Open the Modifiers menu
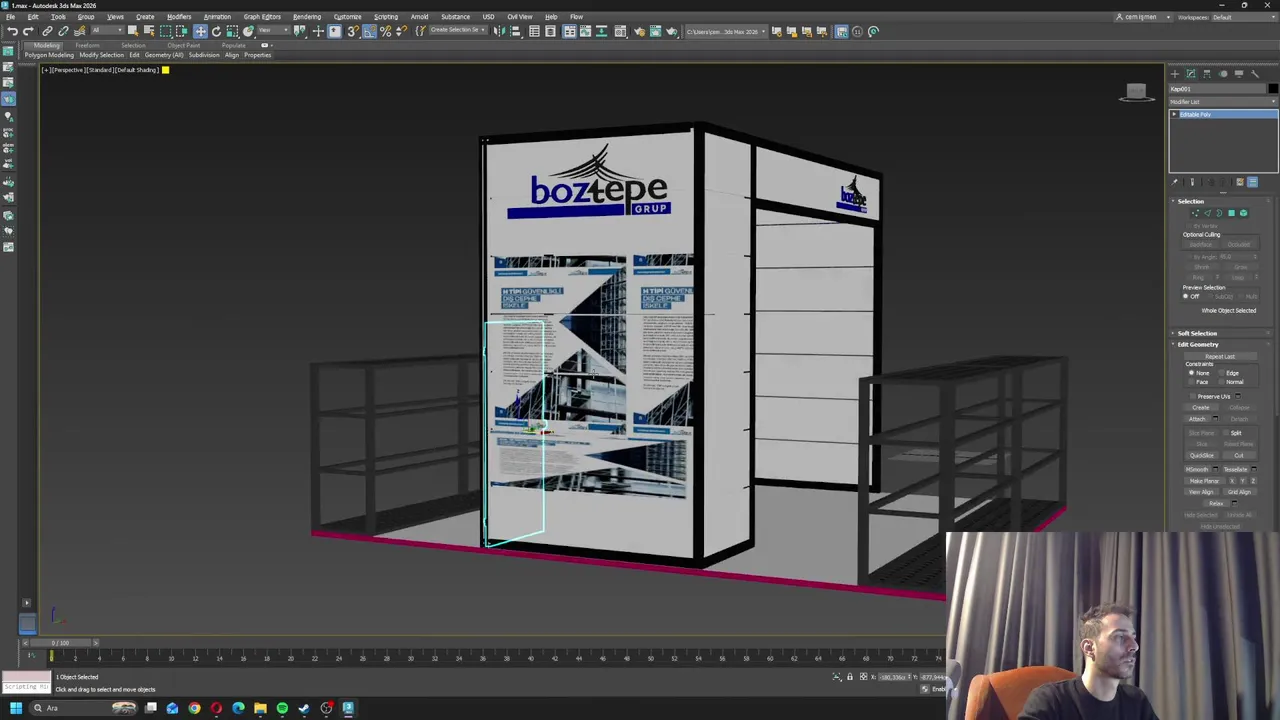This screenshot has height=720, width=1280. click(179, 17)
